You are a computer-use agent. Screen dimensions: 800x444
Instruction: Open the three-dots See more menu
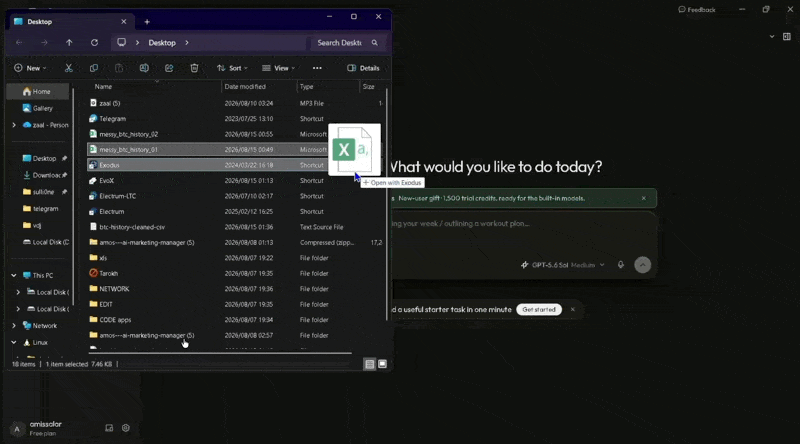point(317,68)
